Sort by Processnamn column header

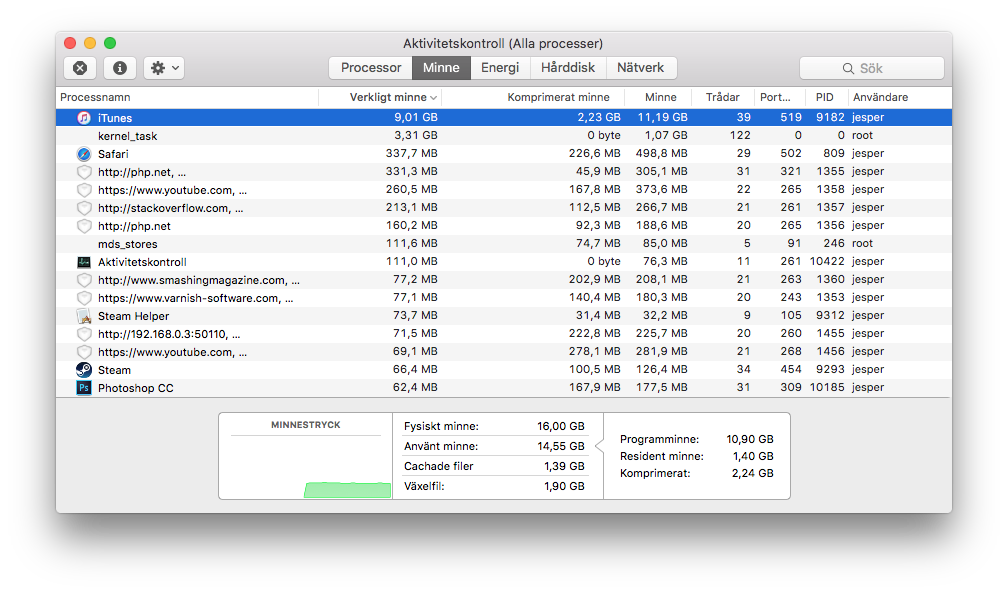(187, 97)
